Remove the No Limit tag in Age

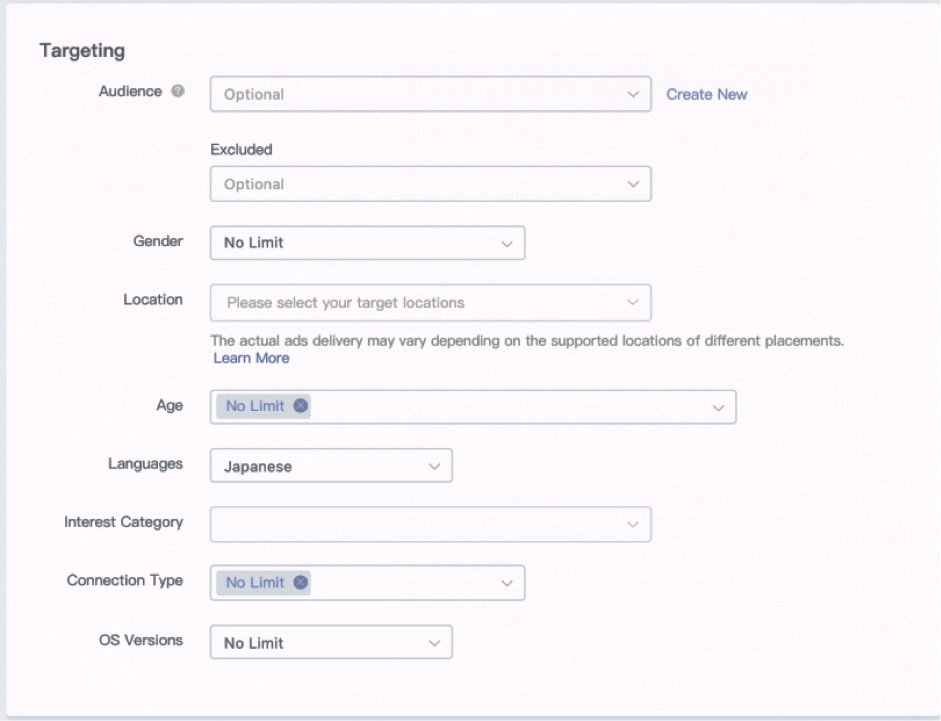301,406
